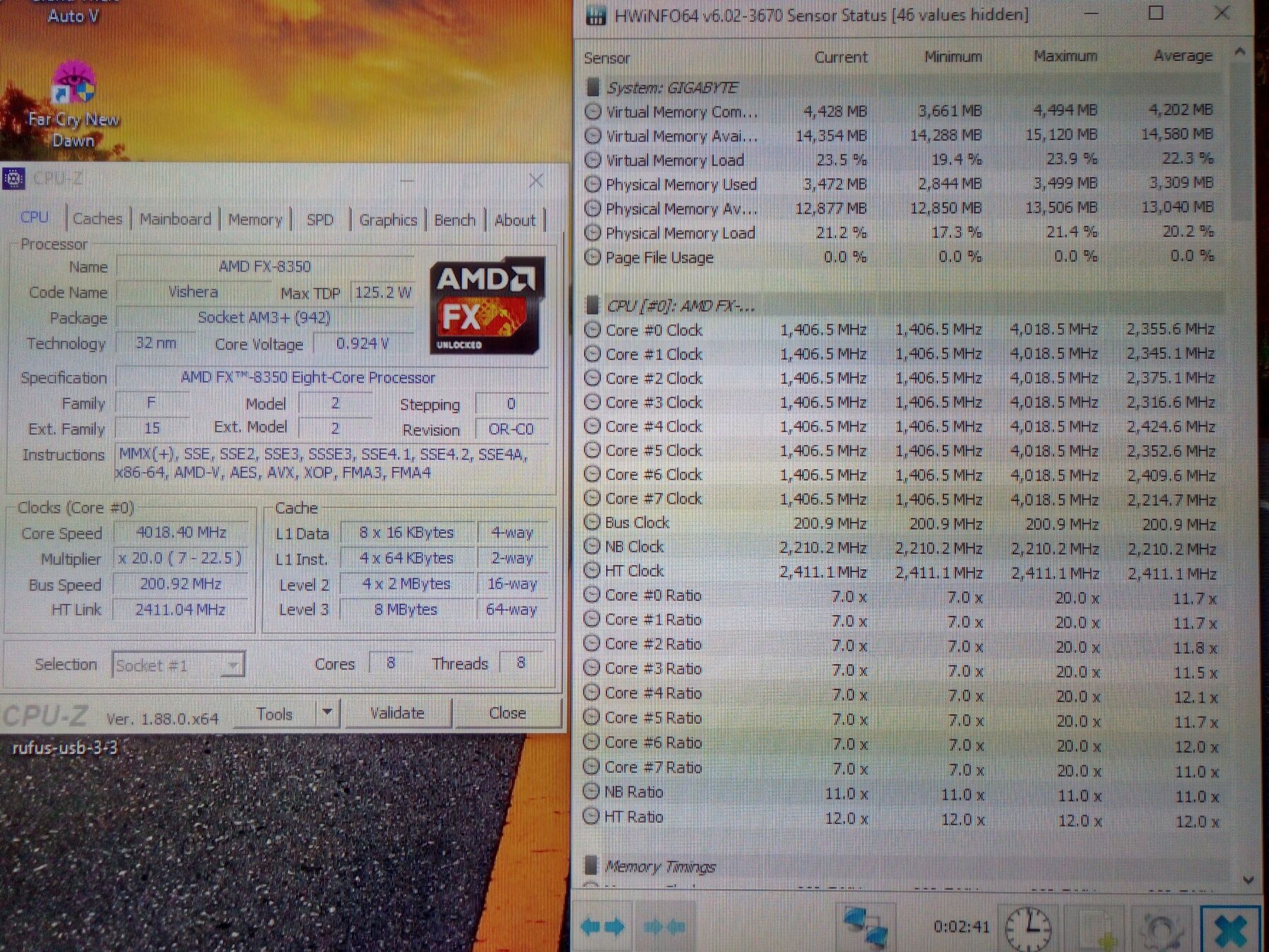Expand HWiNFO sensor columns with left-right arrows icon
This screenshot has height=952, width=1269.
pos(602,926)
